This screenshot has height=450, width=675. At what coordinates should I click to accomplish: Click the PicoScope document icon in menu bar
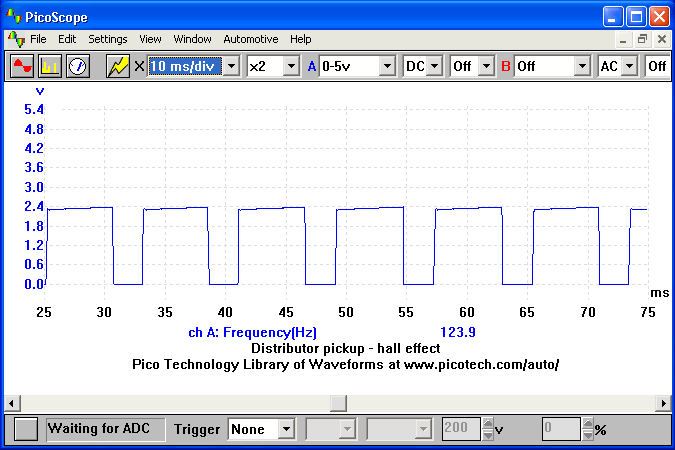(x=16, y=40)
